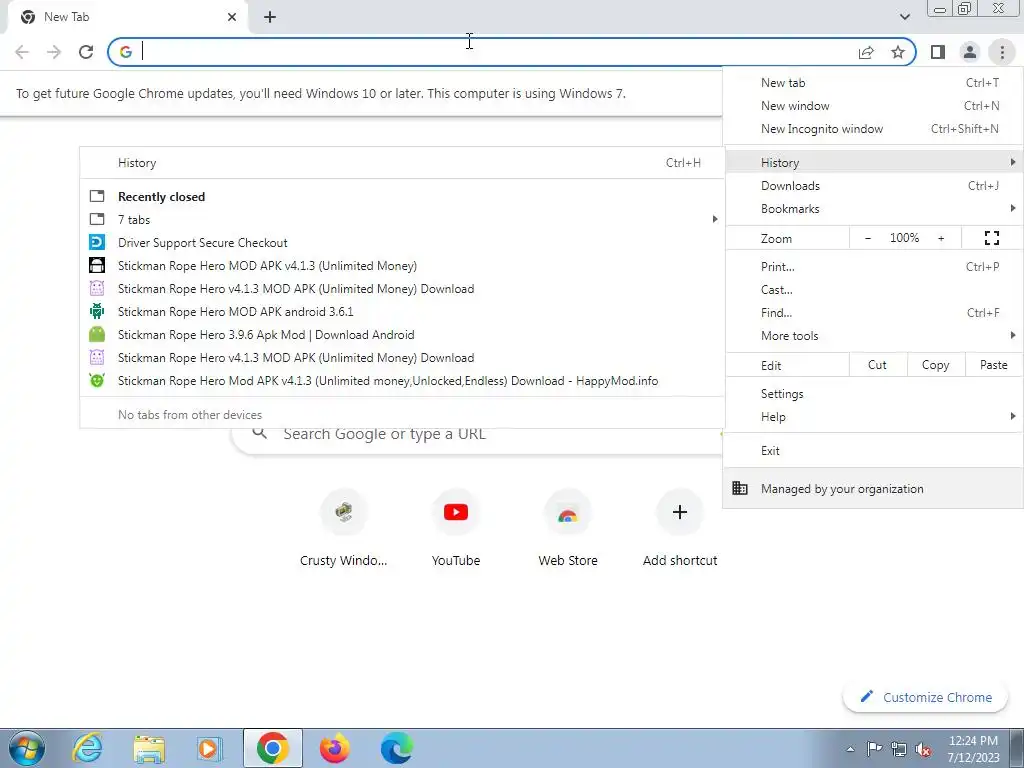
Task: Click the network tray icon
Action: [x=899, y=749]
